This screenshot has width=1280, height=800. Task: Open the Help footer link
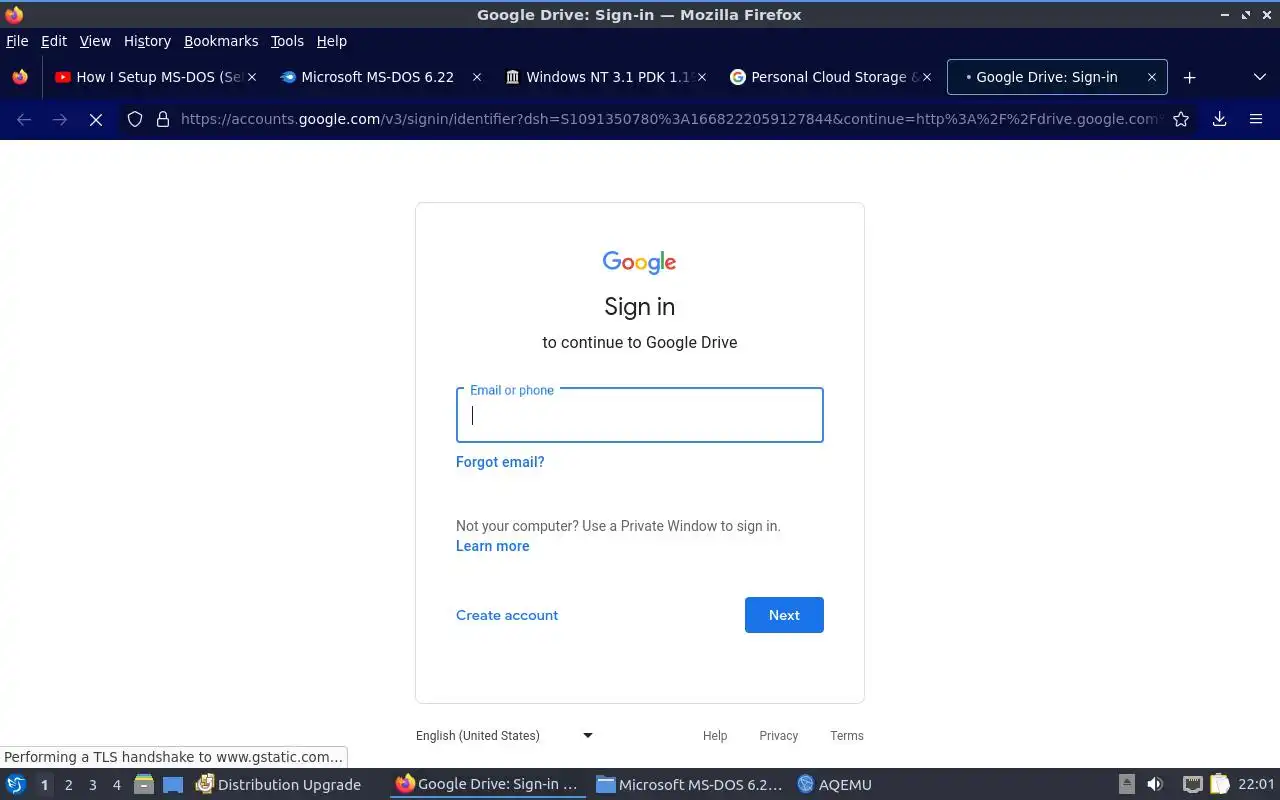click(x=715, y=736)
